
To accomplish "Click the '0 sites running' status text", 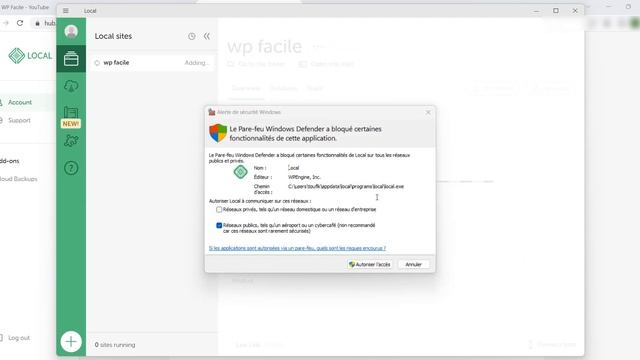I will pos(115,345).
